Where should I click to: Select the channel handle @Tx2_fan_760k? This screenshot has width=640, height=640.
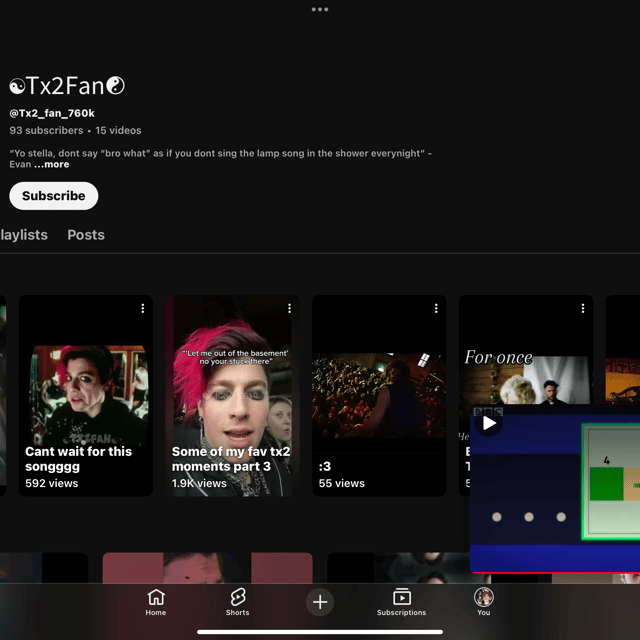[52, 113]
